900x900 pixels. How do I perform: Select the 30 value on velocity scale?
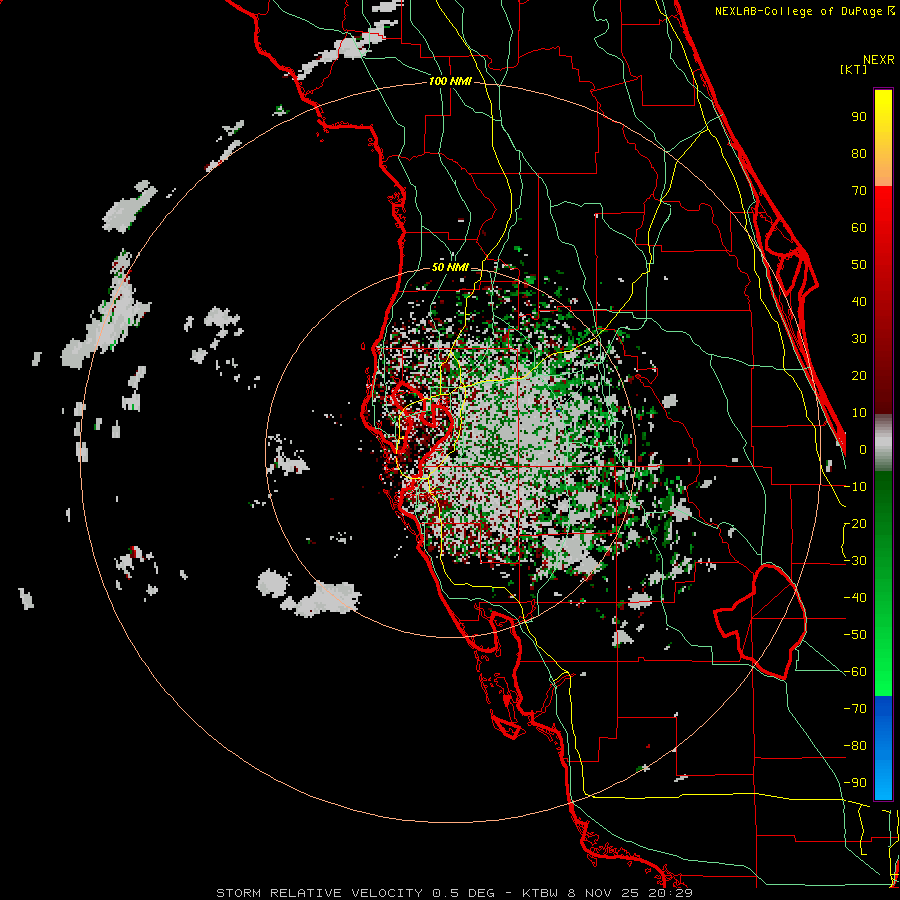(859, 339)
